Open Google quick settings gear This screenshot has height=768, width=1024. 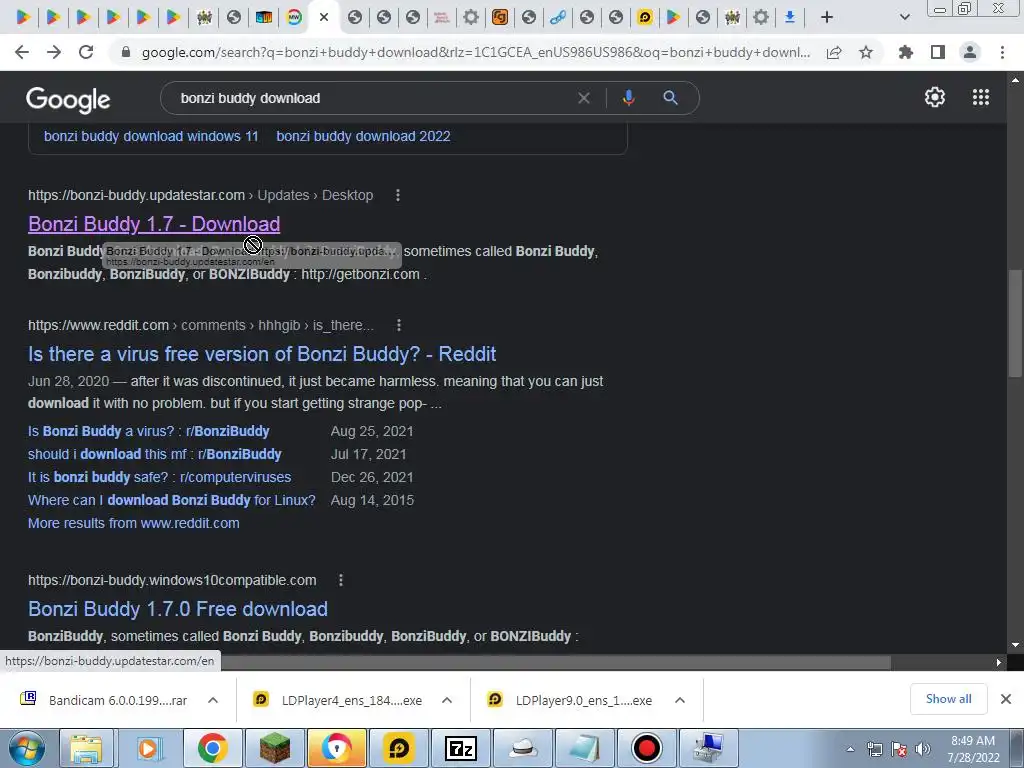[935, 97]
